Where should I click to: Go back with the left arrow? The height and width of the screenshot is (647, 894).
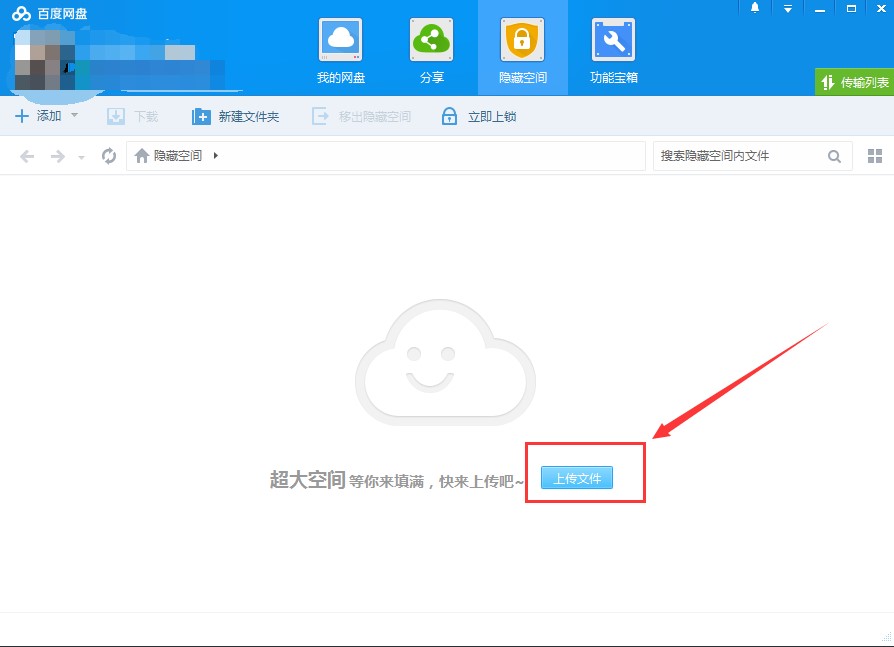[27, 156]
